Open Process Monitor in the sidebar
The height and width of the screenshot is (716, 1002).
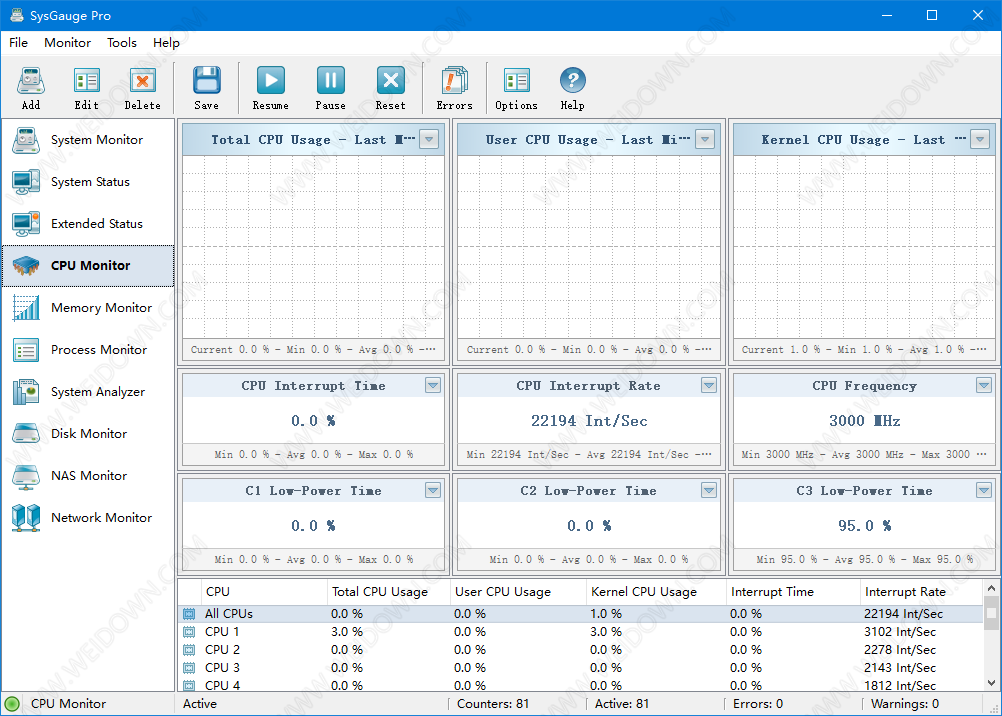tap(88, 350)
